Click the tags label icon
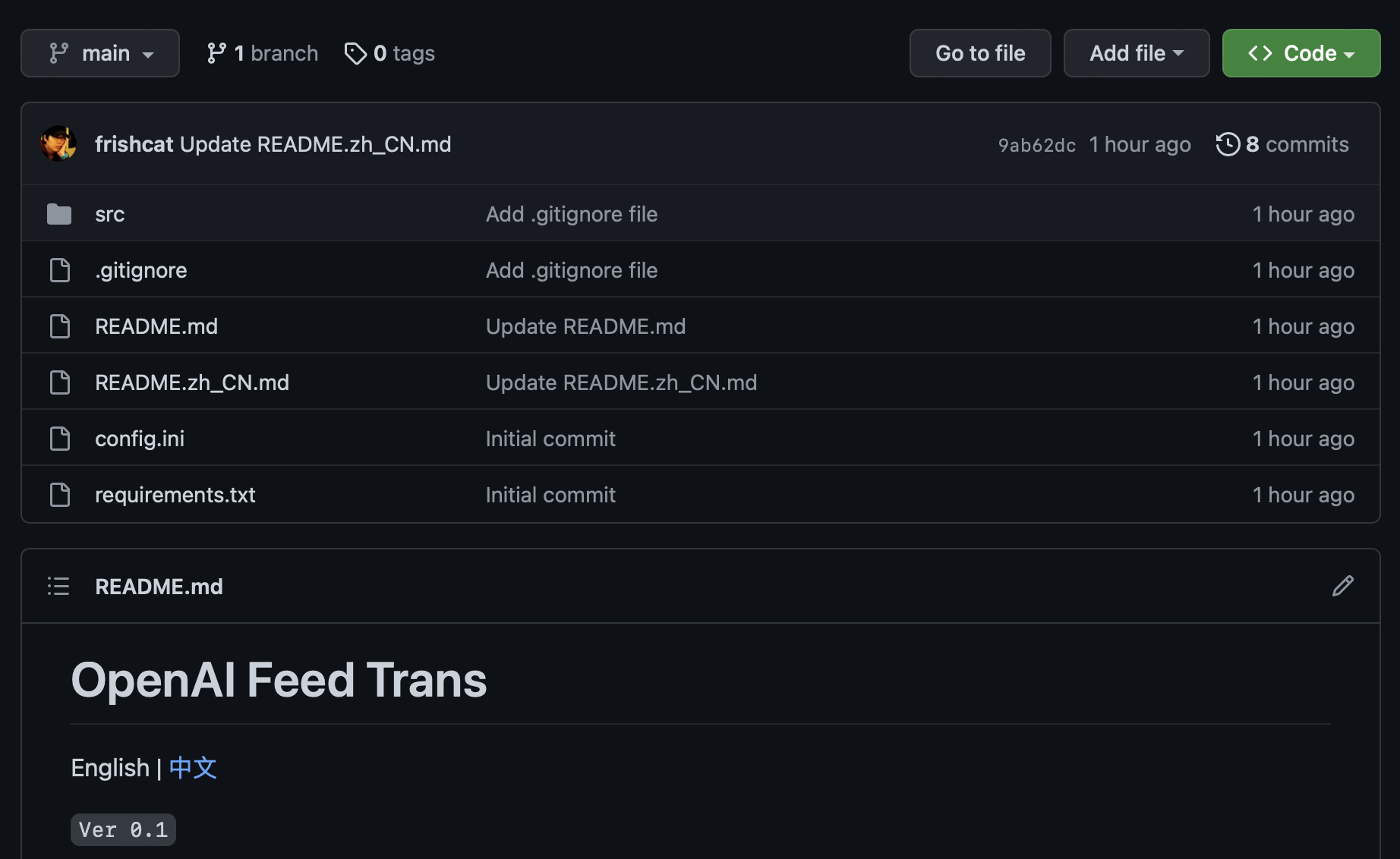 pyautogui.click(x=355, y=53)
